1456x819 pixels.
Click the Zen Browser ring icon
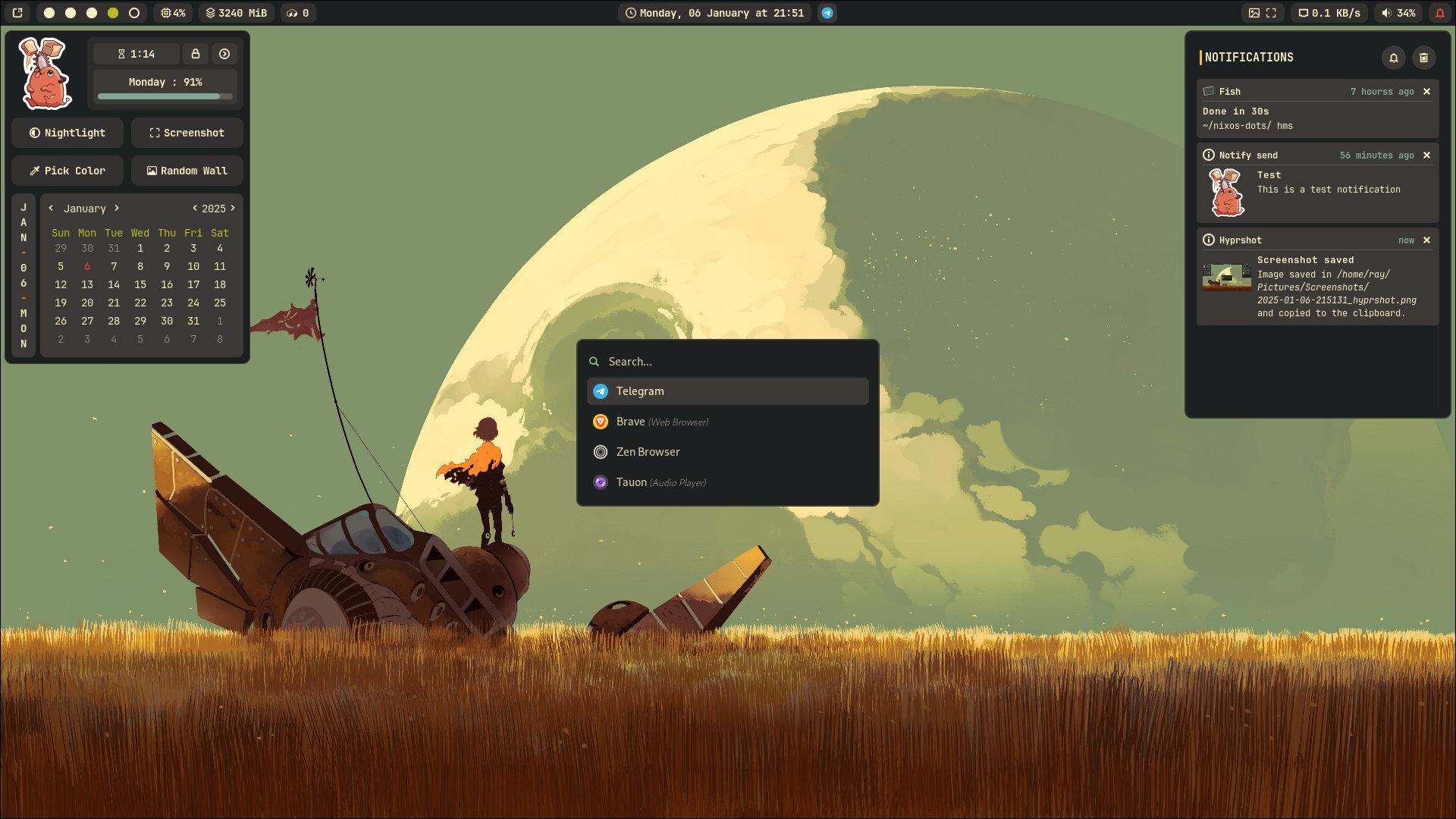[601, 452]
